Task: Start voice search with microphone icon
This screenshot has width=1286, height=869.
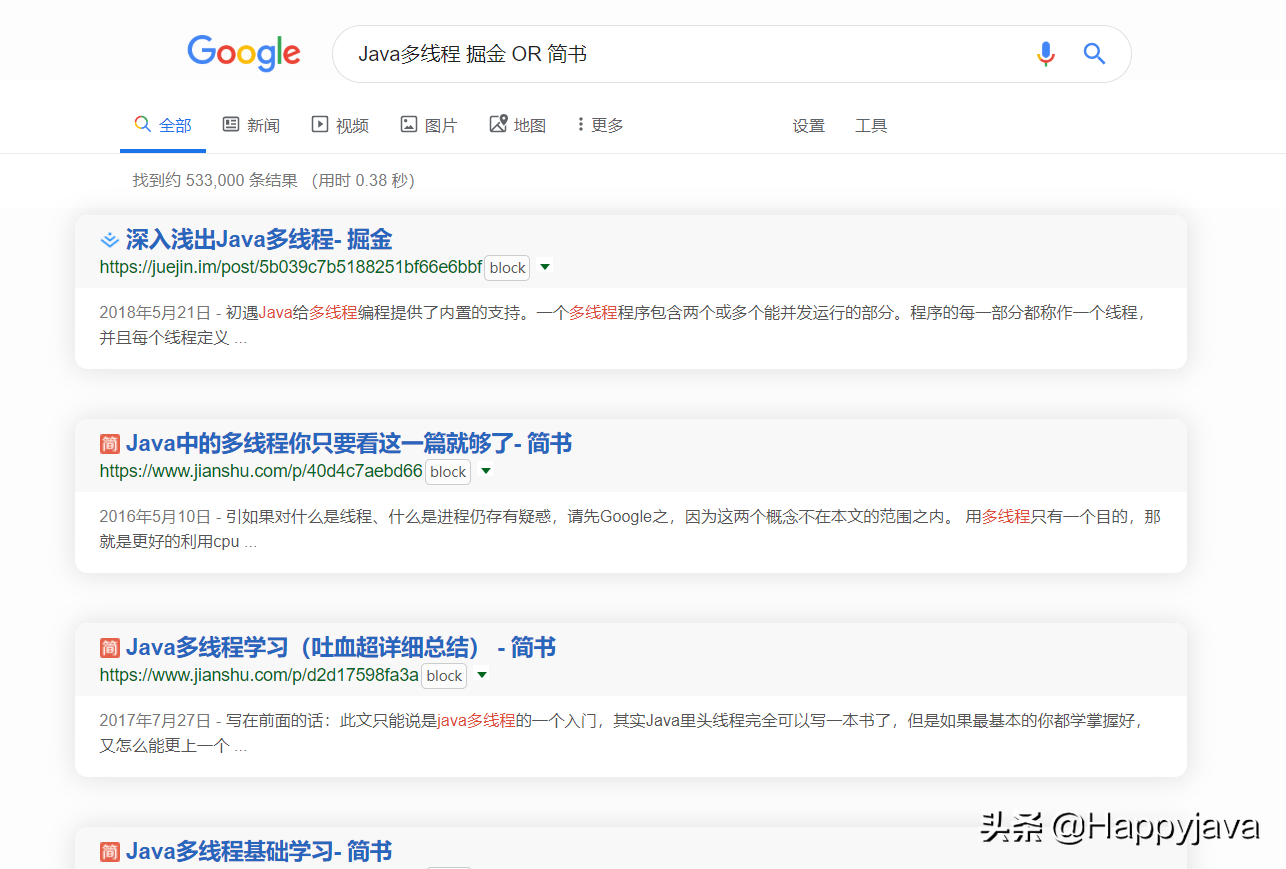Action: pos(1045,54)
